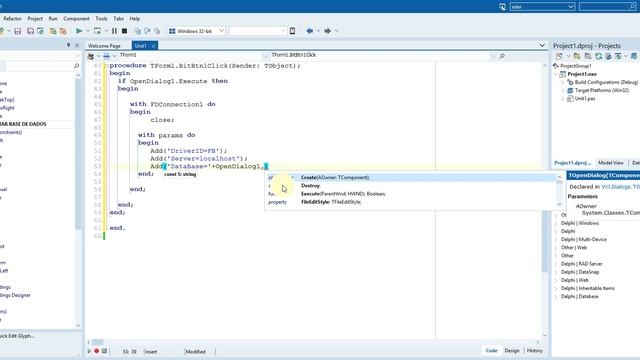Click the Add to Project folder icon in Projects panel
Image resolution: width=640 pixels, height=360 pixels.
coord(577,56)
